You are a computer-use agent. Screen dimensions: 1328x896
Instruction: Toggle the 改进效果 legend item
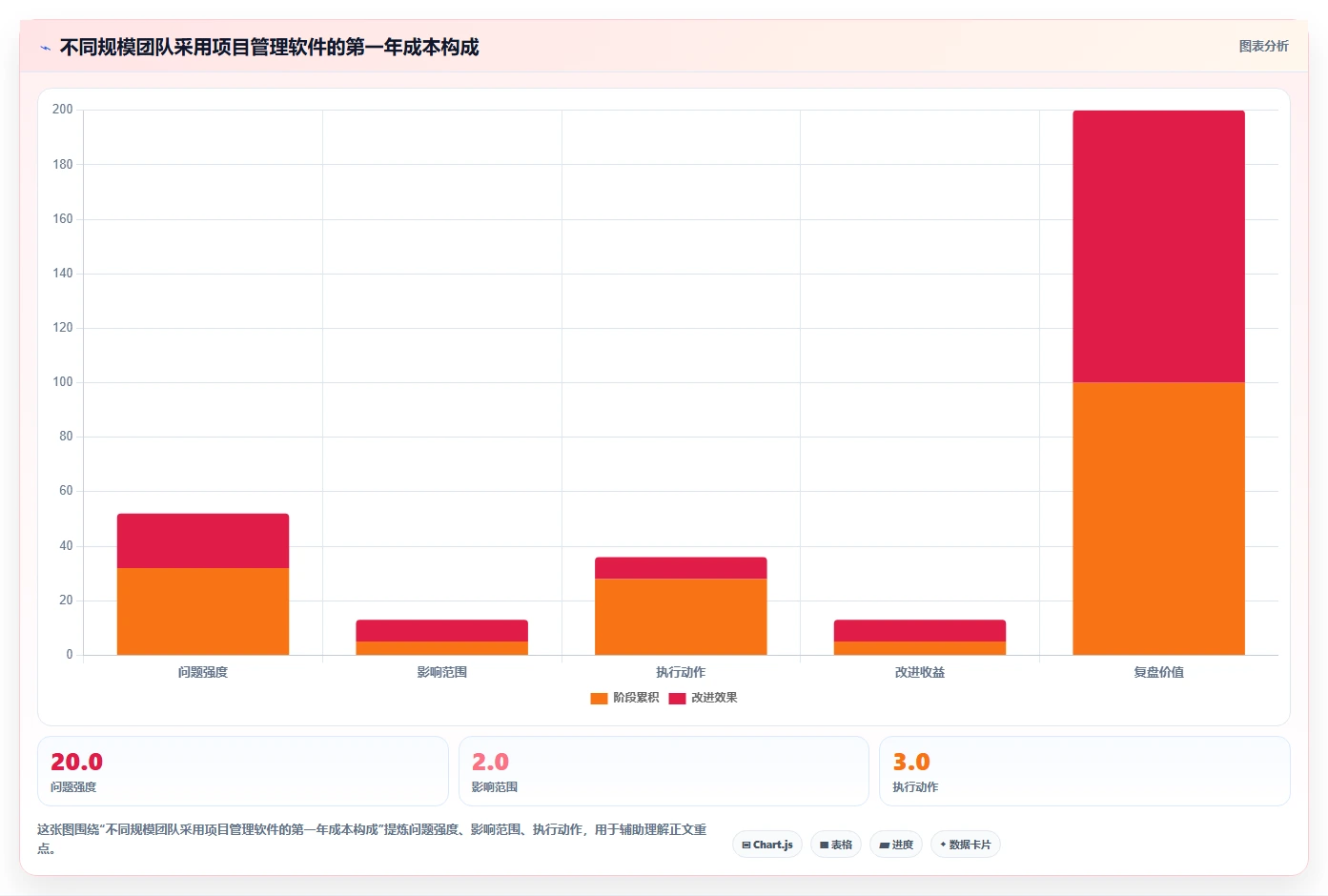point(703,698)
